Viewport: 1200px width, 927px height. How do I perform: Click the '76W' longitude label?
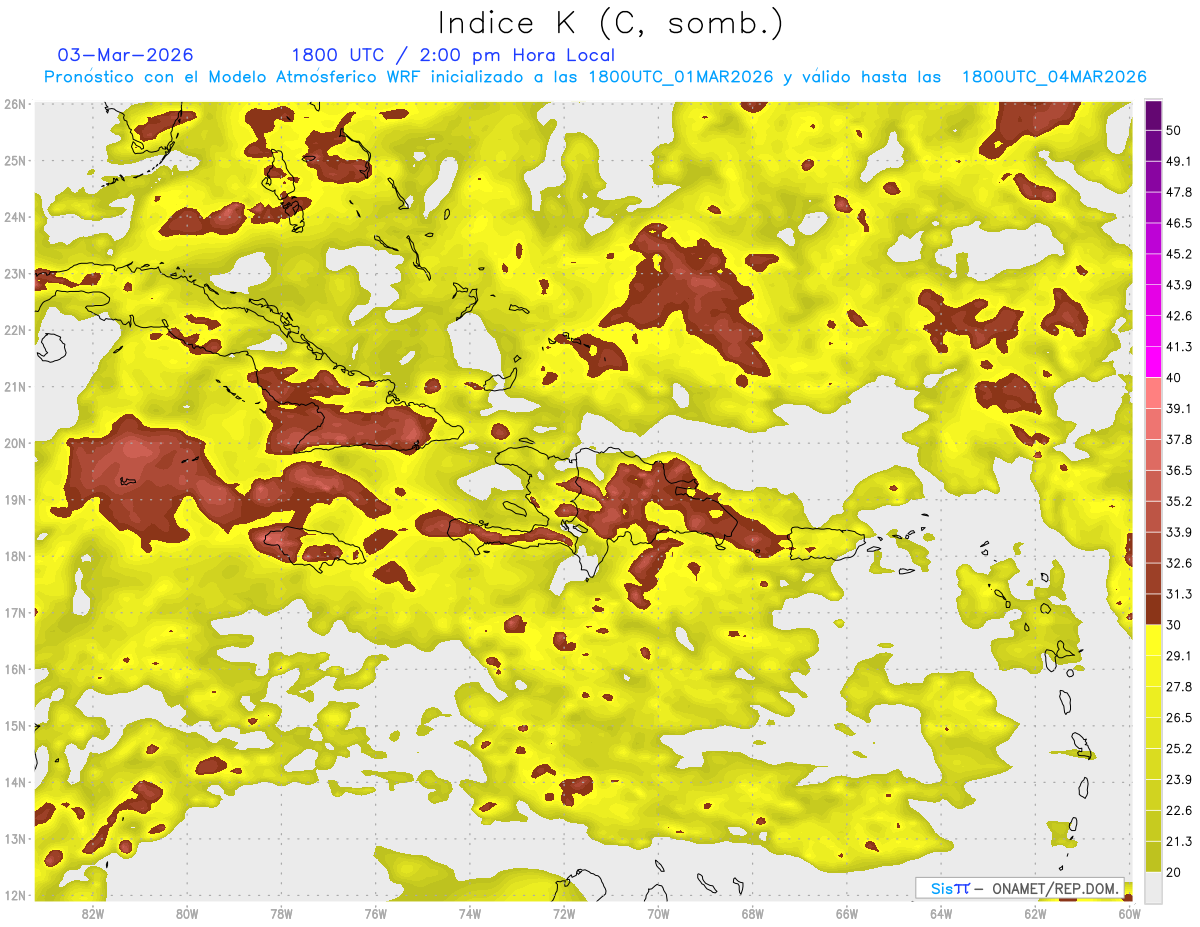pos(375,913)
